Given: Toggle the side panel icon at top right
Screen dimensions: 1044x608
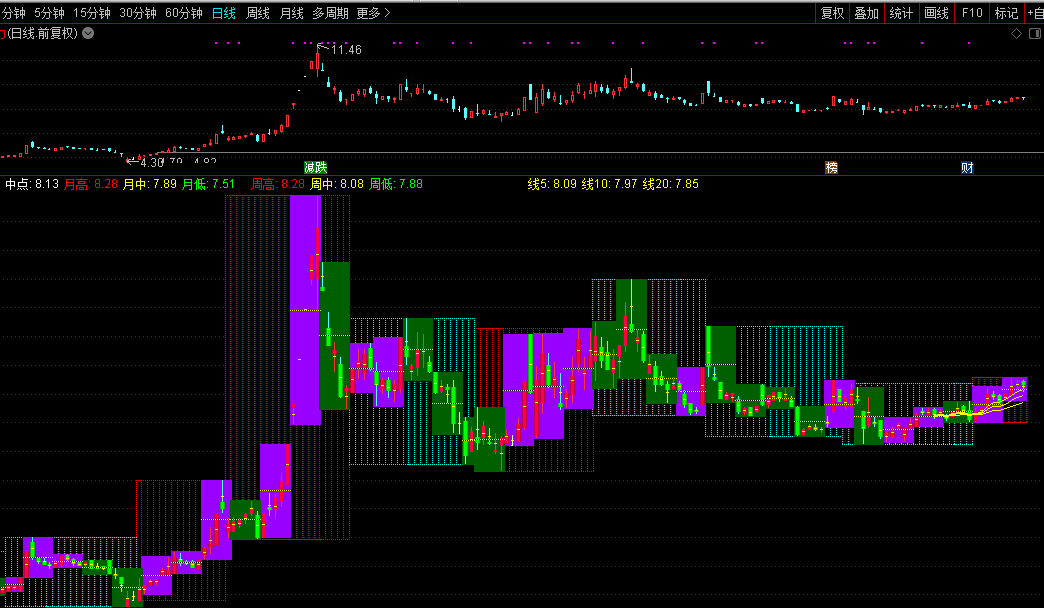Looking at the screenshot, I should point(1033,33).
